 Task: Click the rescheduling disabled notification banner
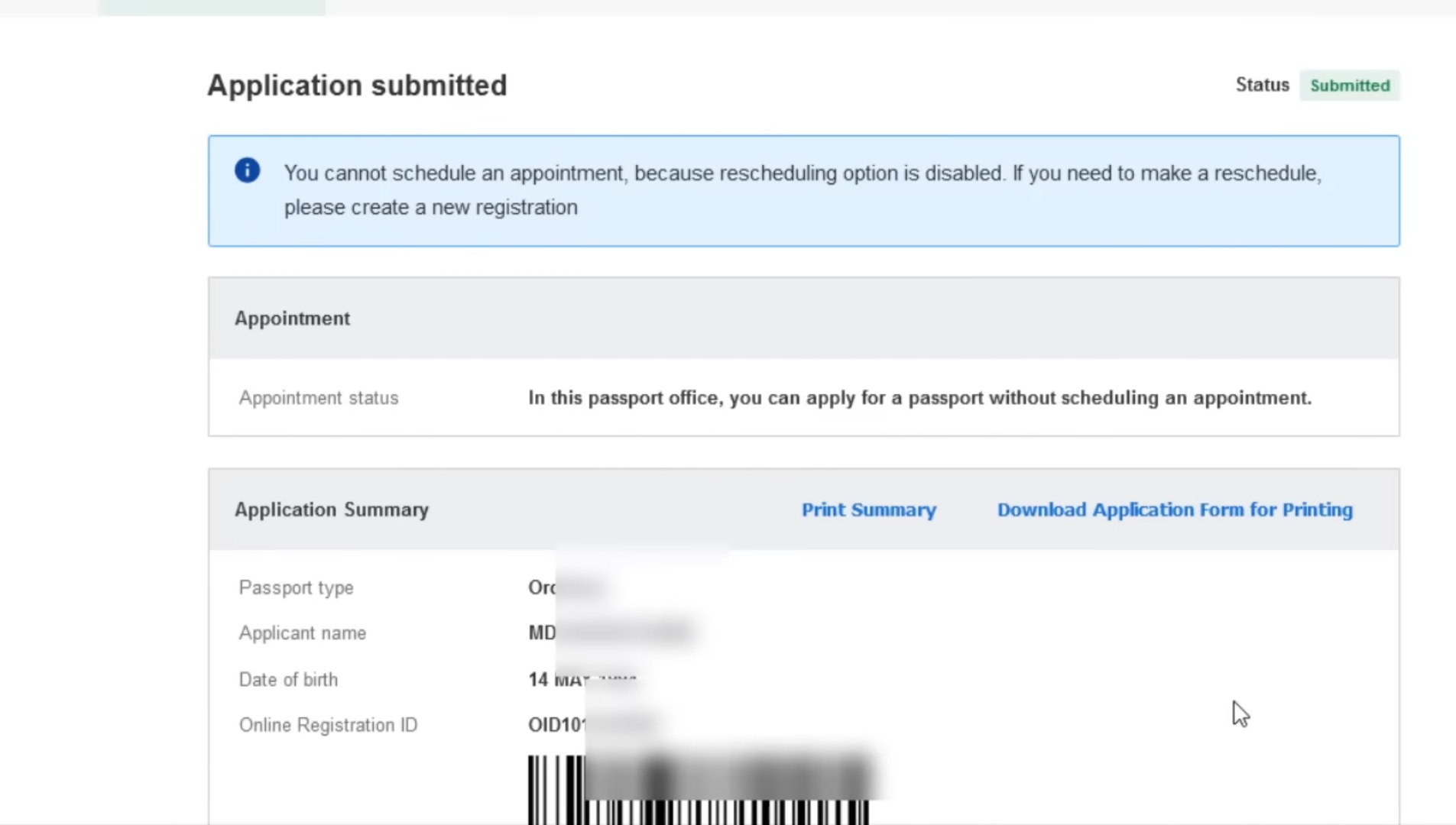(x=803, y=190)
